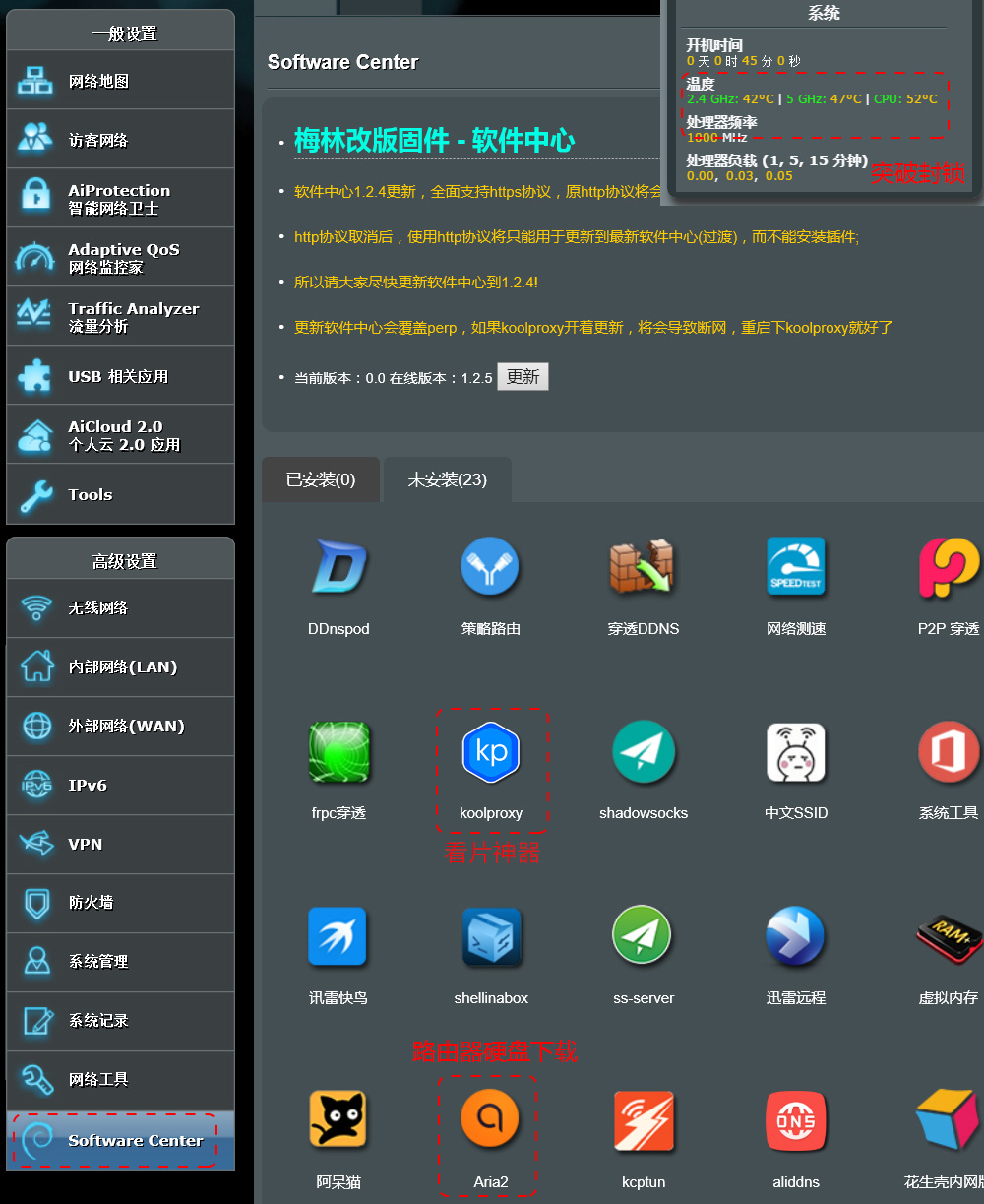Select the shellinabox terminal plugin icon
The width and height of the screenshot is (984, 1204).
[x=491, y=936]
